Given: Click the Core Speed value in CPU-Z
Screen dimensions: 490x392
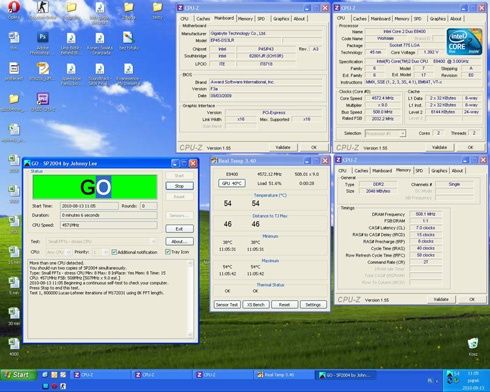Looking at the screenshot, I should click(382, 98).
